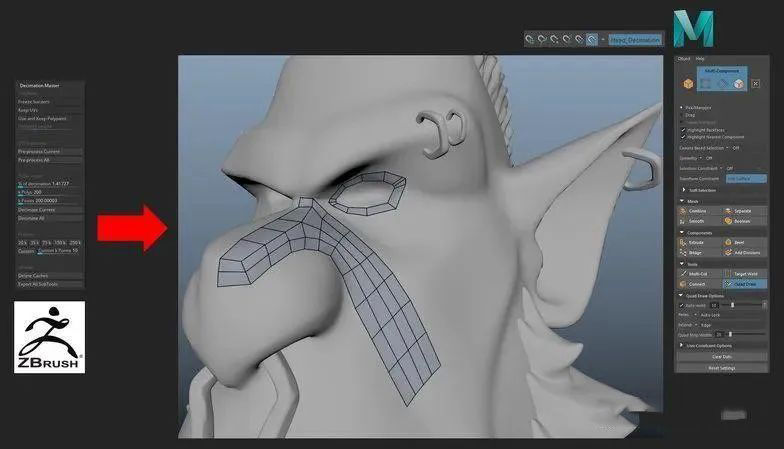Click the Decimation Master panel title

[x=40, y=86]
